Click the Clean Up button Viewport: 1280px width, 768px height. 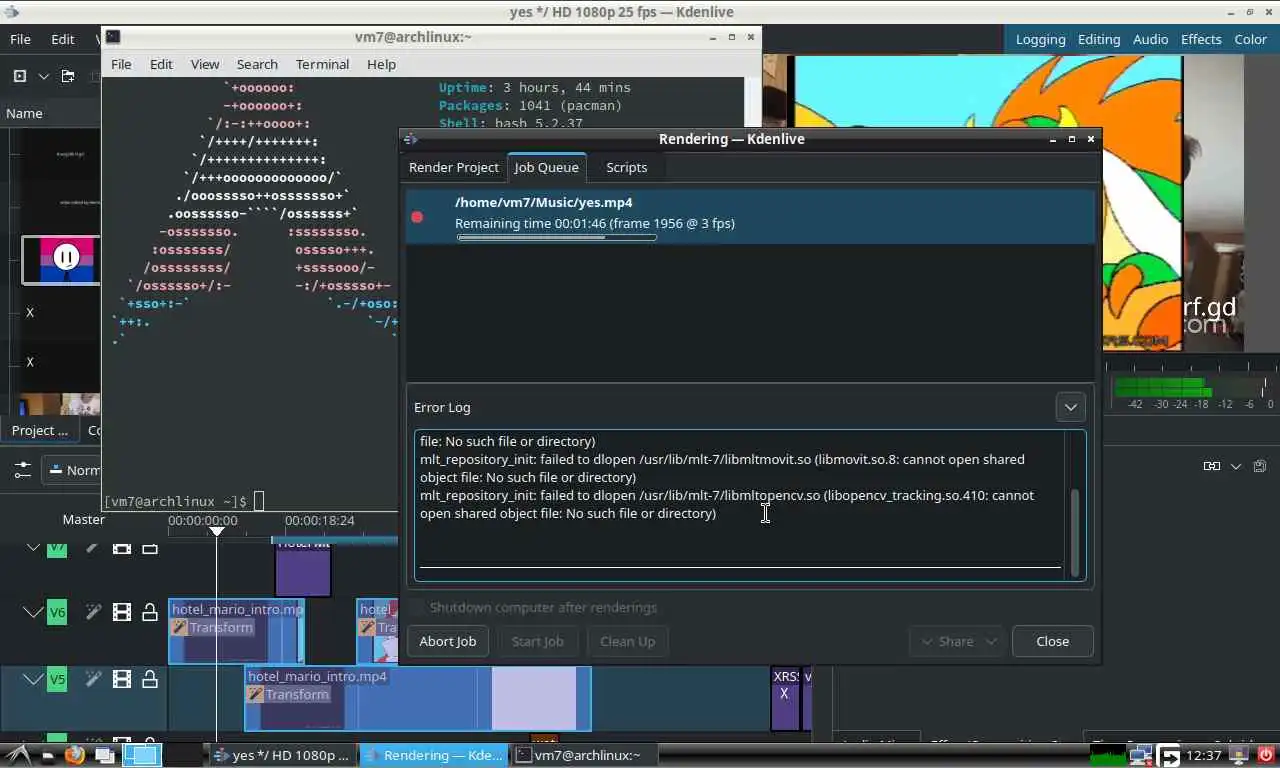[x=627, y=641]
